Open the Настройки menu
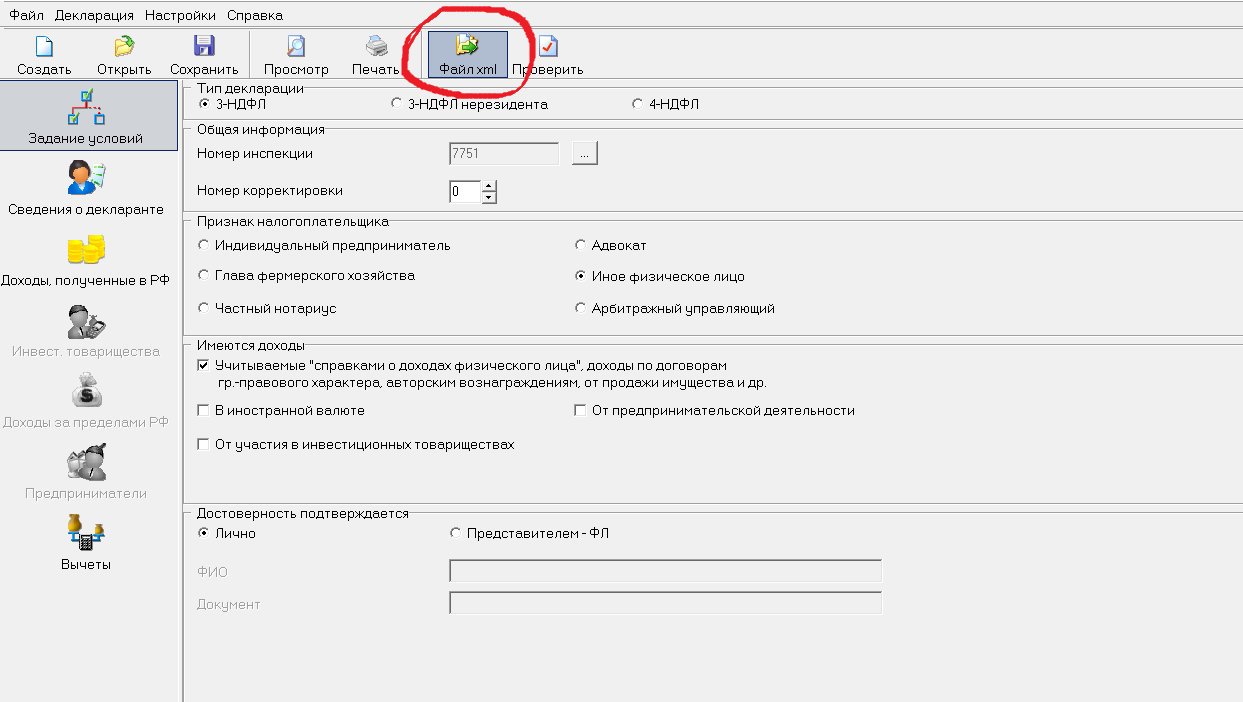The height and width of the screenshot is (702, 1243). 181,15
